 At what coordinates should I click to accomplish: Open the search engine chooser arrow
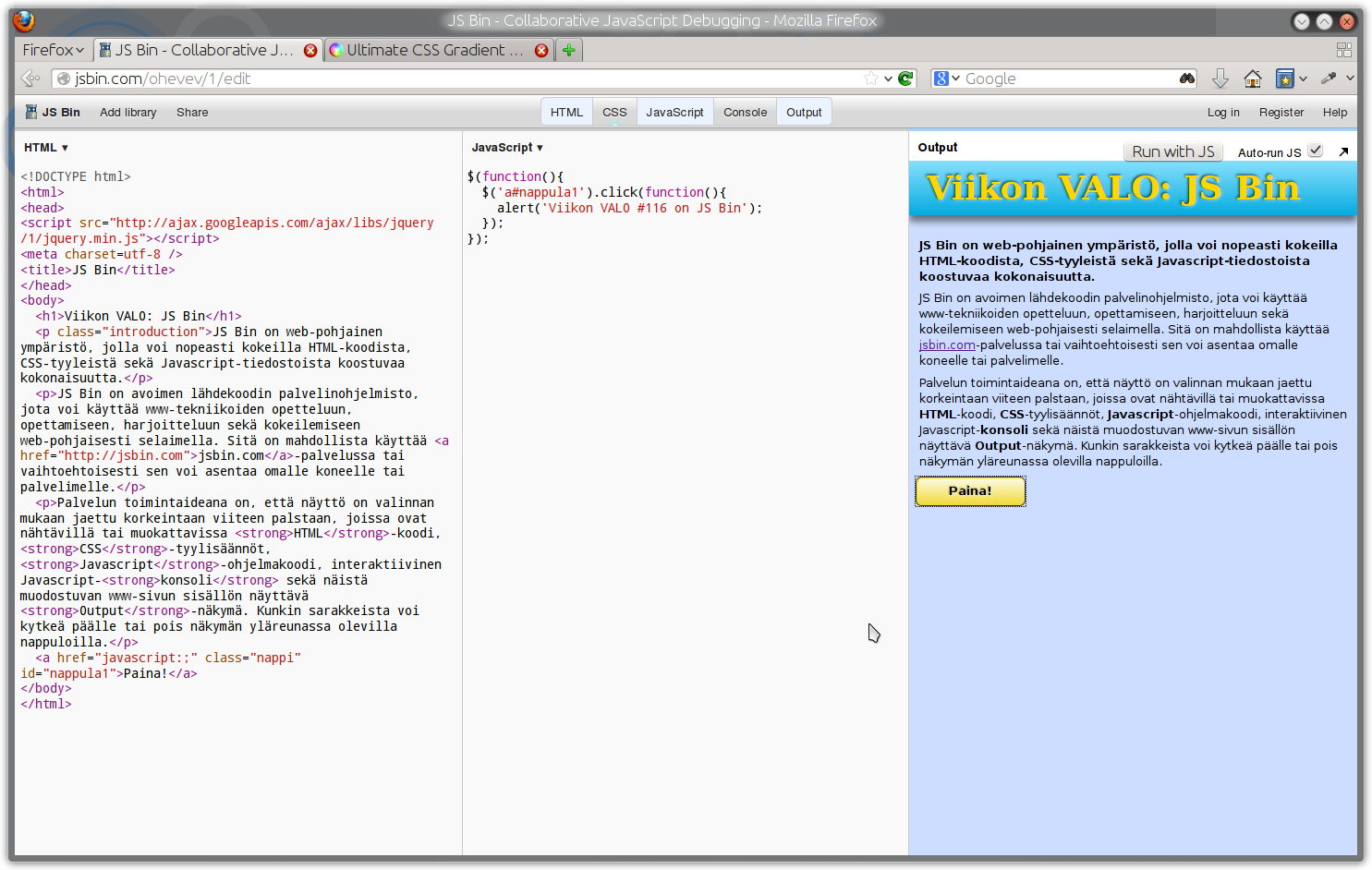[x=956, y=79]
